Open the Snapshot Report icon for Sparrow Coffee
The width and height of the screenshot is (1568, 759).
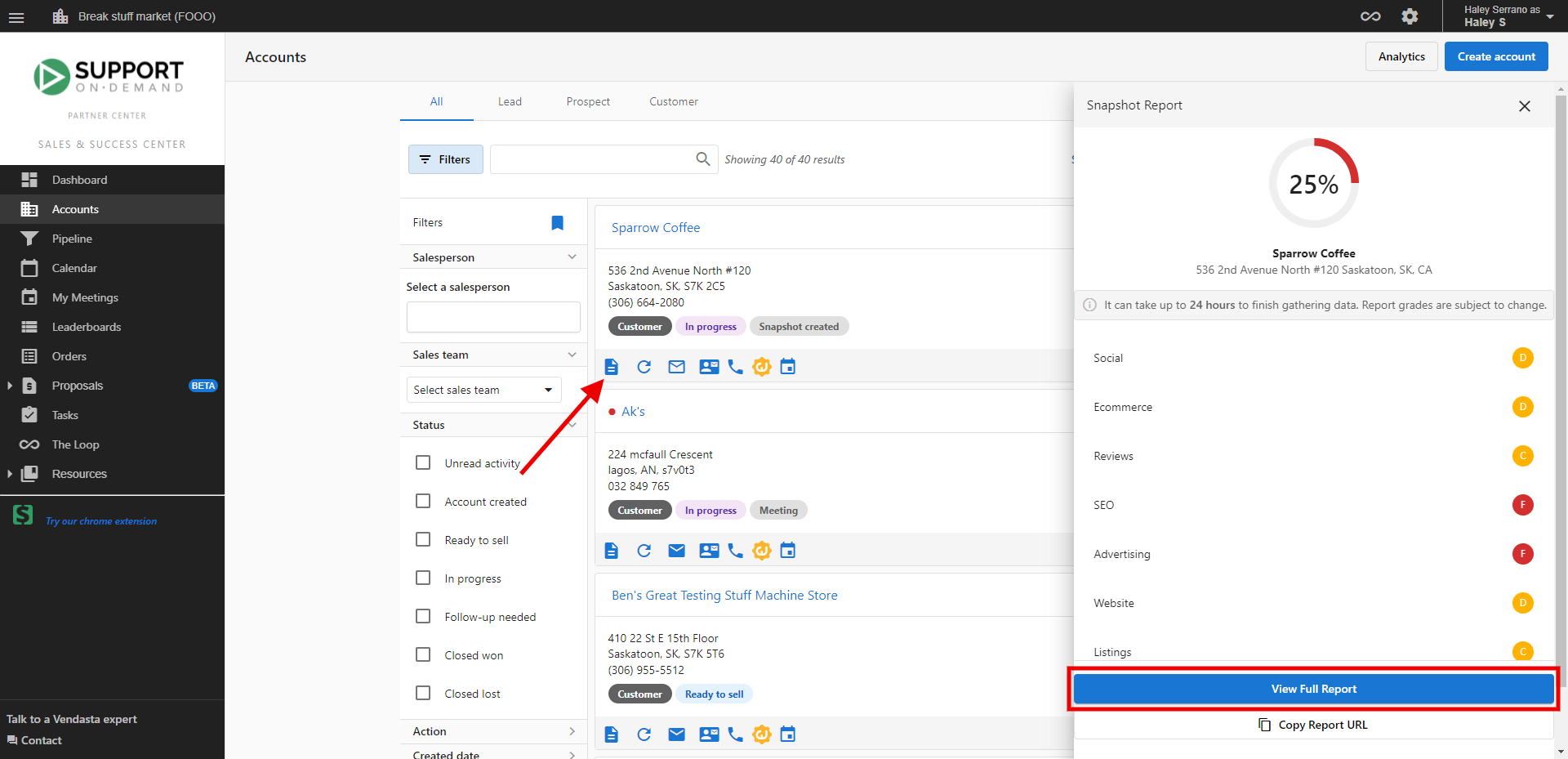coord(611,366)
